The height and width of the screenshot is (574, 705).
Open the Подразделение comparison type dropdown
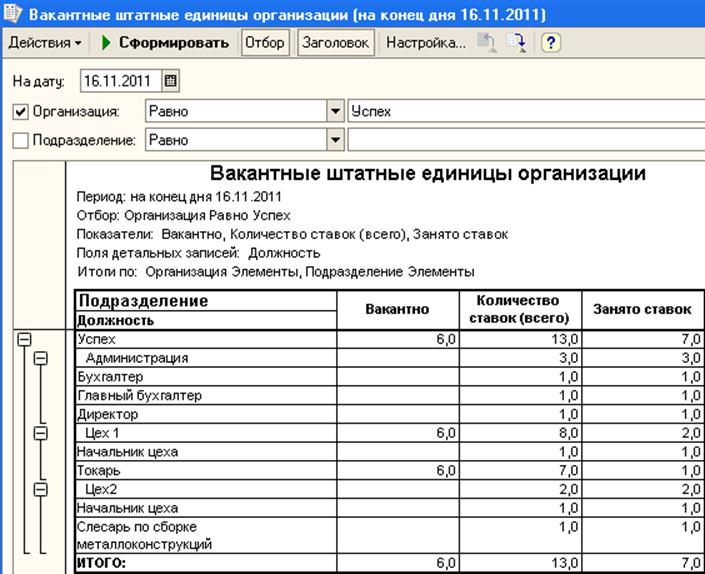(x=335, y=140)
